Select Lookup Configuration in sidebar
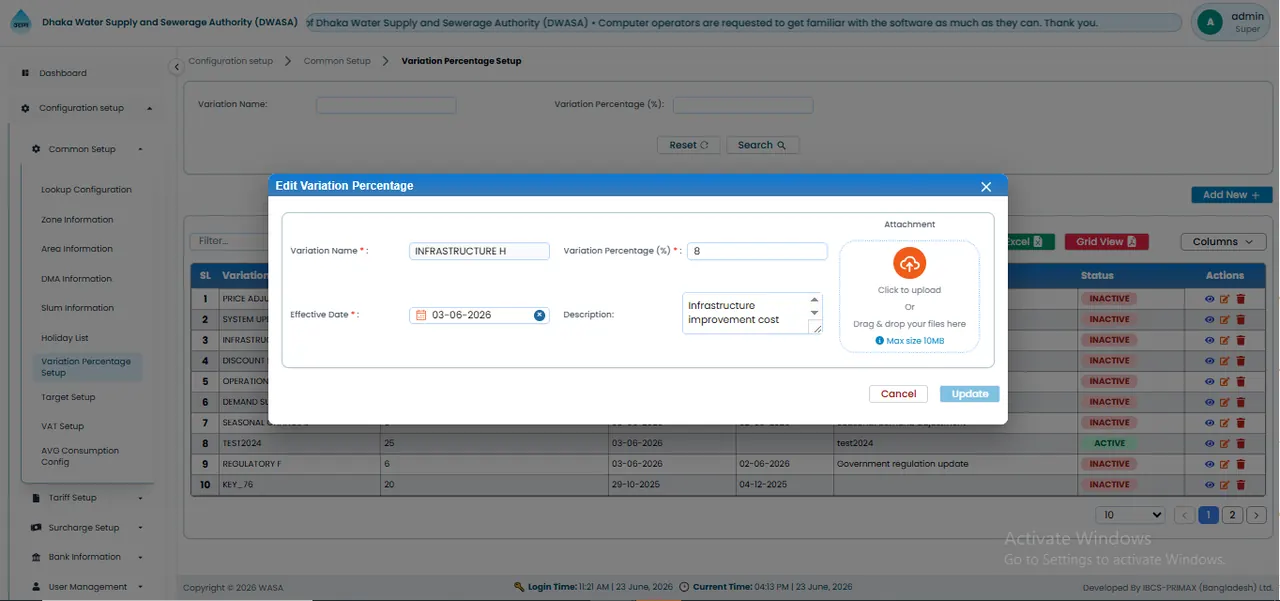The height and width of the screenshot is (601, 1280). coord(86,190)
